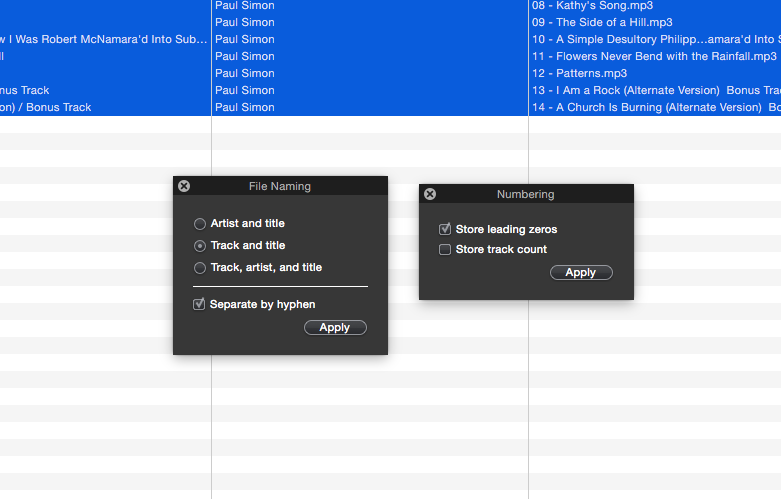
Task: Close the File Naming panel
Action: click(x=184, y=186)
